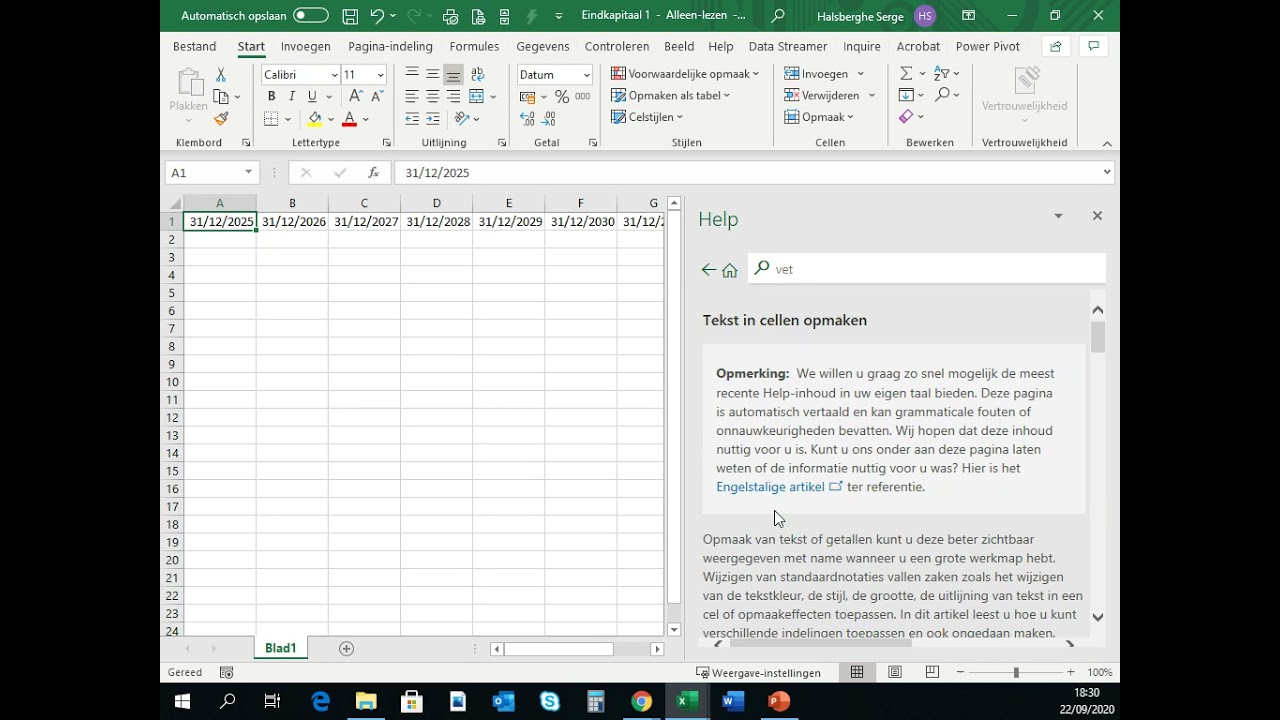Click the Find and Select magnifier icon

pos(942,95)
